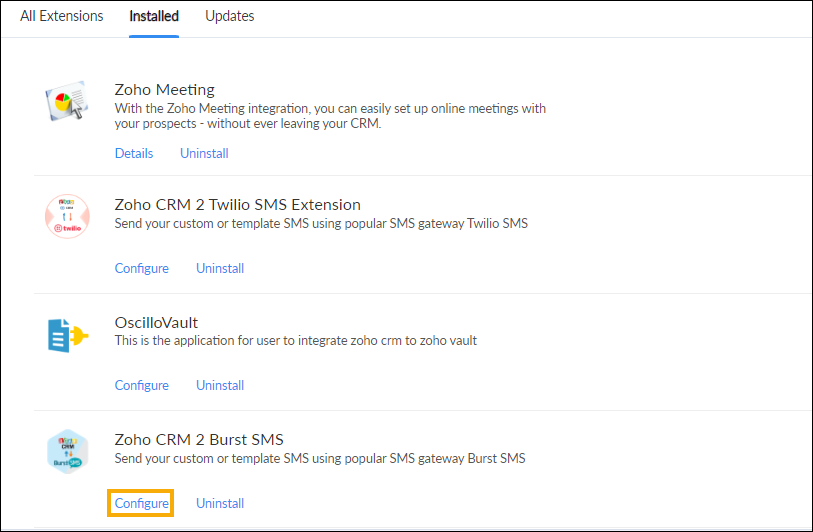
Task: Configure the OscilloVault extension
Action: pos(142,386)
